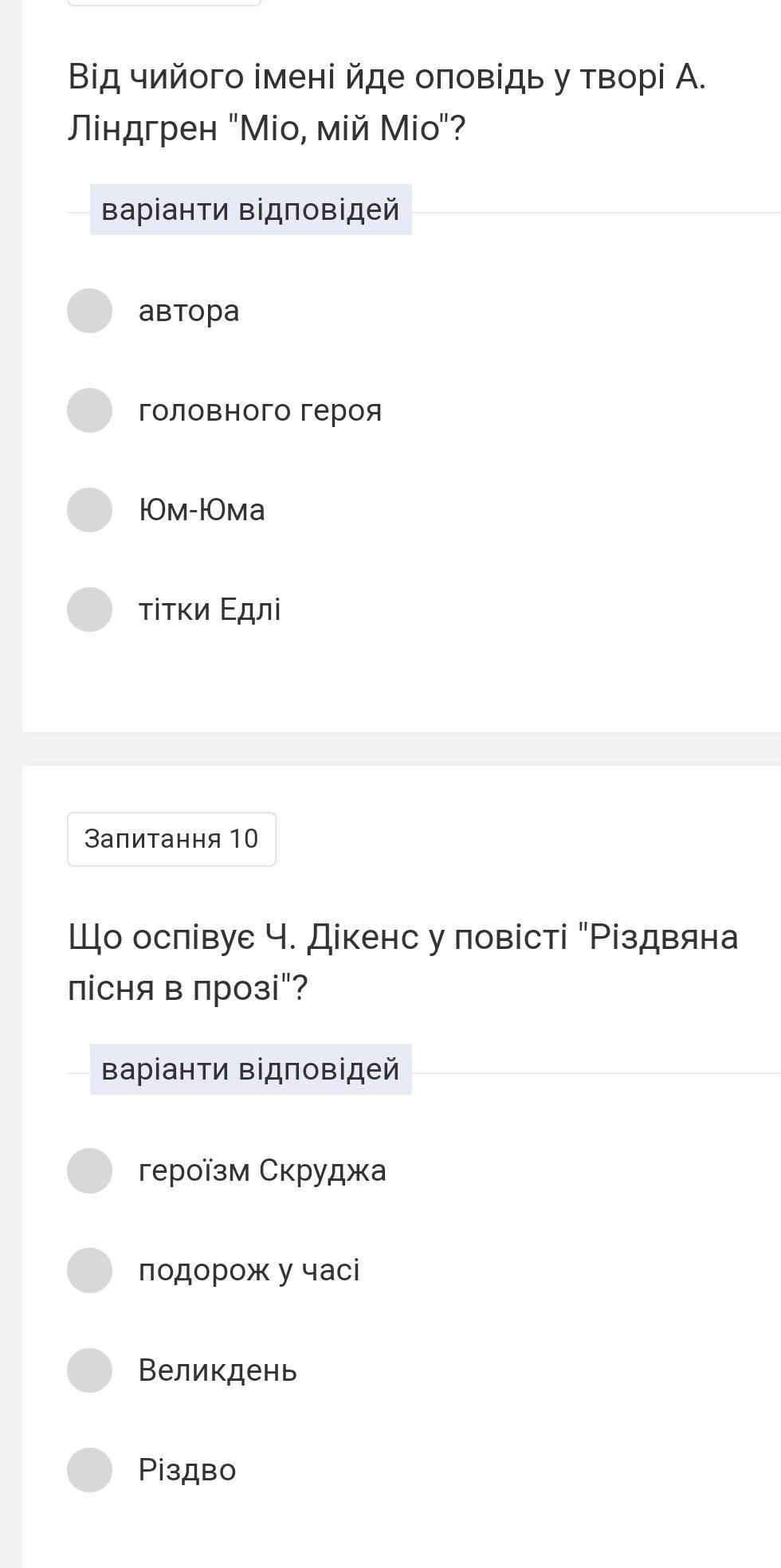Mark the 'Різдво' radio option
The width and height of the screenshot is (781, 1568).
coord(89,1470)
